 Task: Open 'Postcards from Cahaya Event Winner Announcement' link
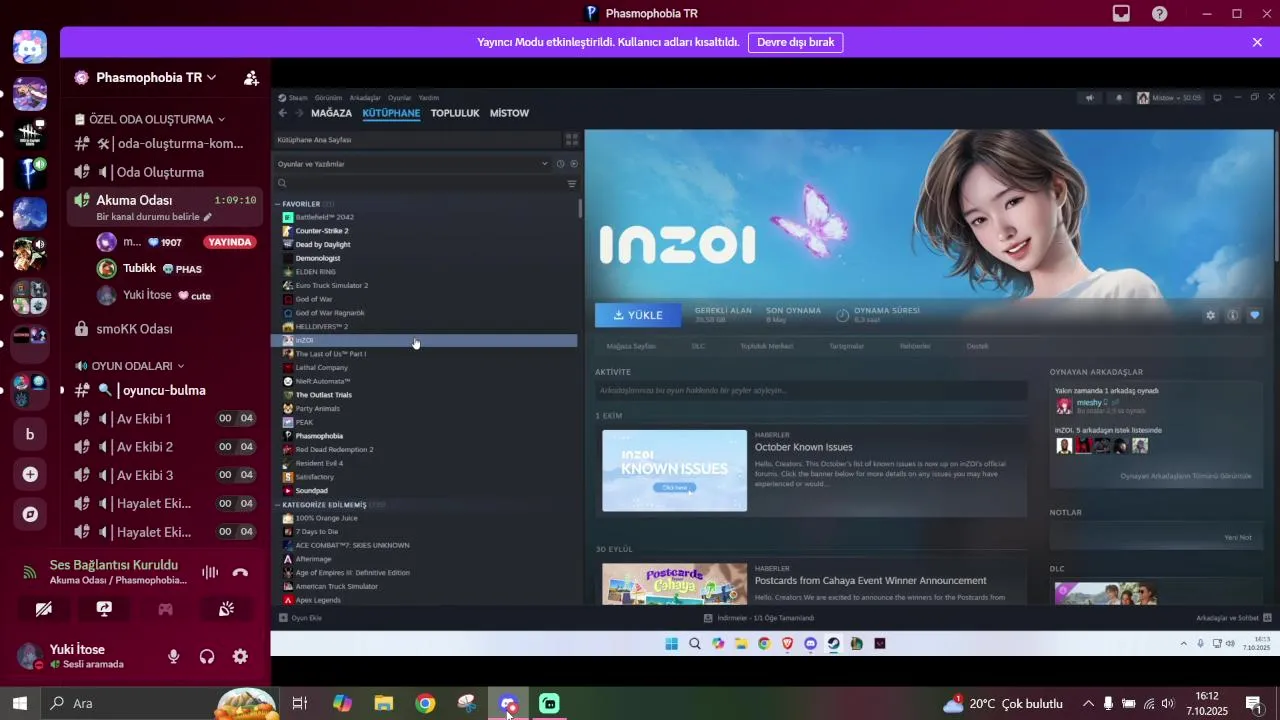(870, 580)
